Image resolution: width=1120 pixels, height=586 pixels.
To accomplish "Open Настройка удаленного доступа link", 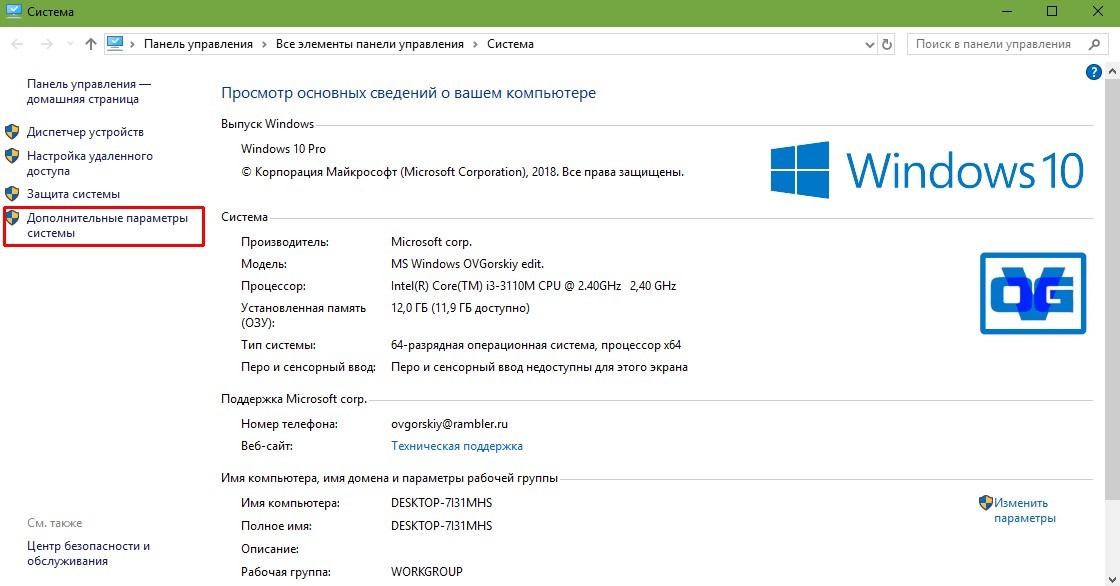I will coord(90,163).
